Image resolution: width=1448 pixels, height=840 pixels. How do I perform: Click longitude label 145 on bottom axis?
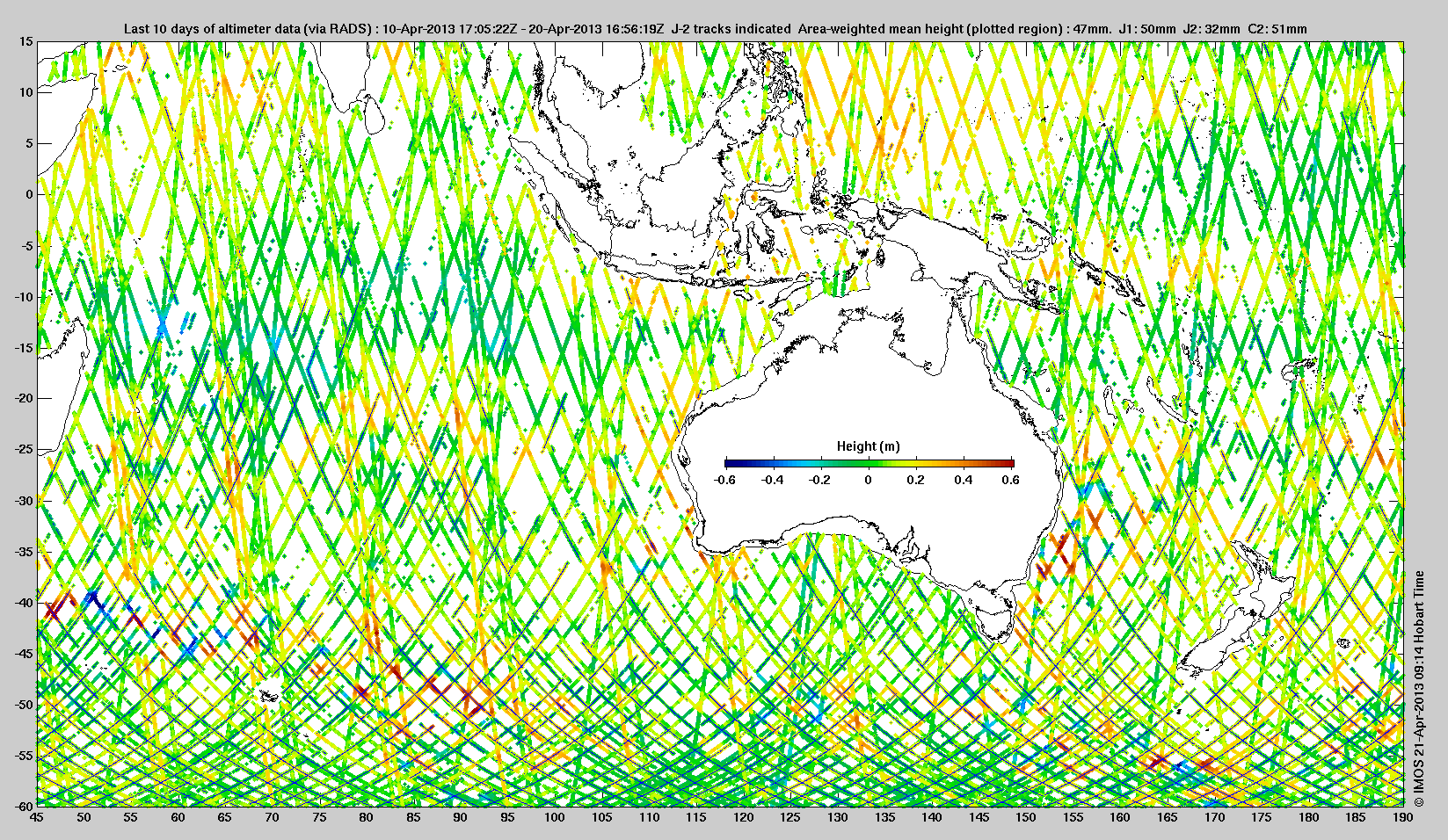(979, 817)
